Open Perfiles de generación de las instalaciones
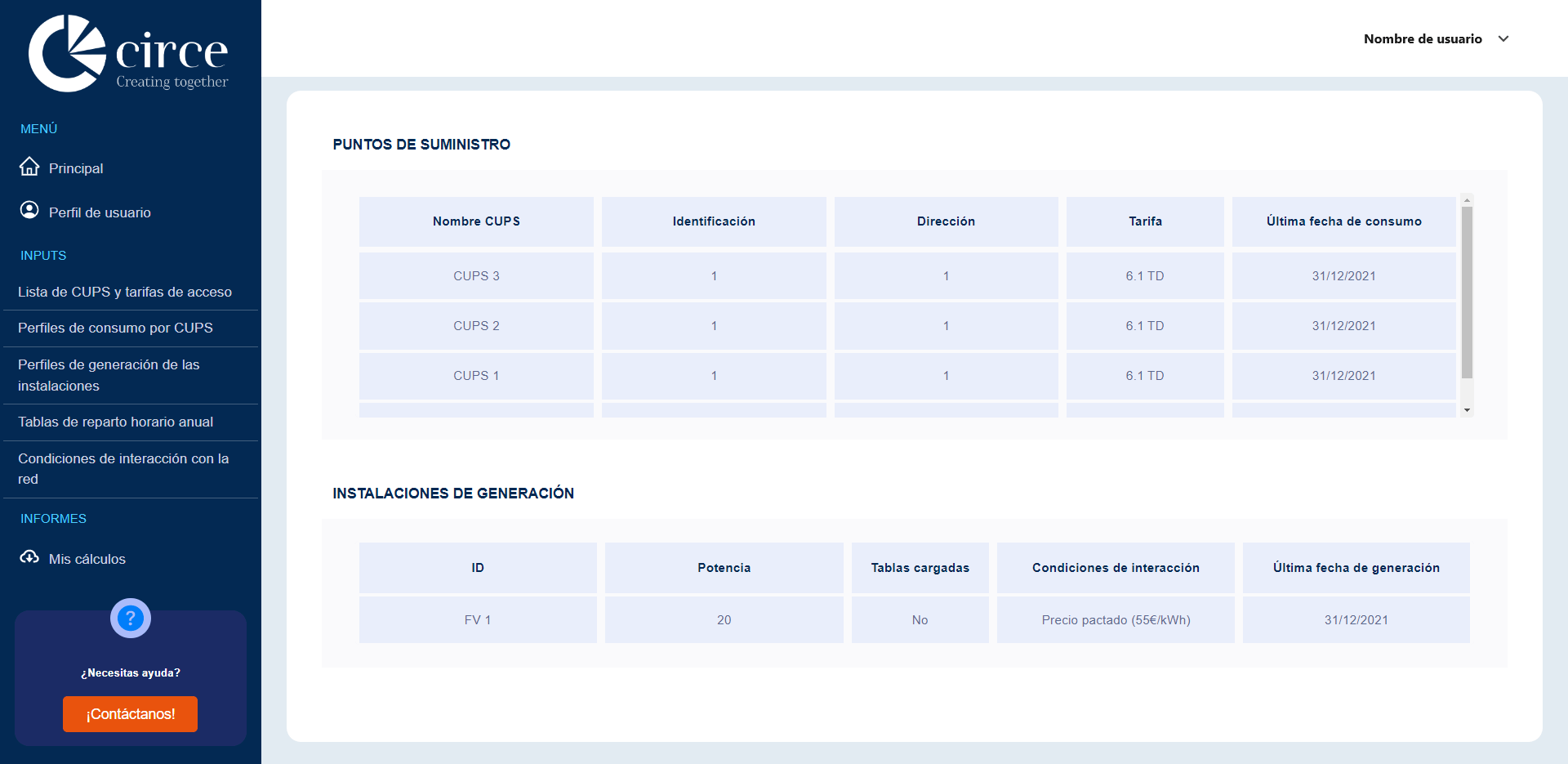Screen dimensions: 1568x764 [109, 375]
